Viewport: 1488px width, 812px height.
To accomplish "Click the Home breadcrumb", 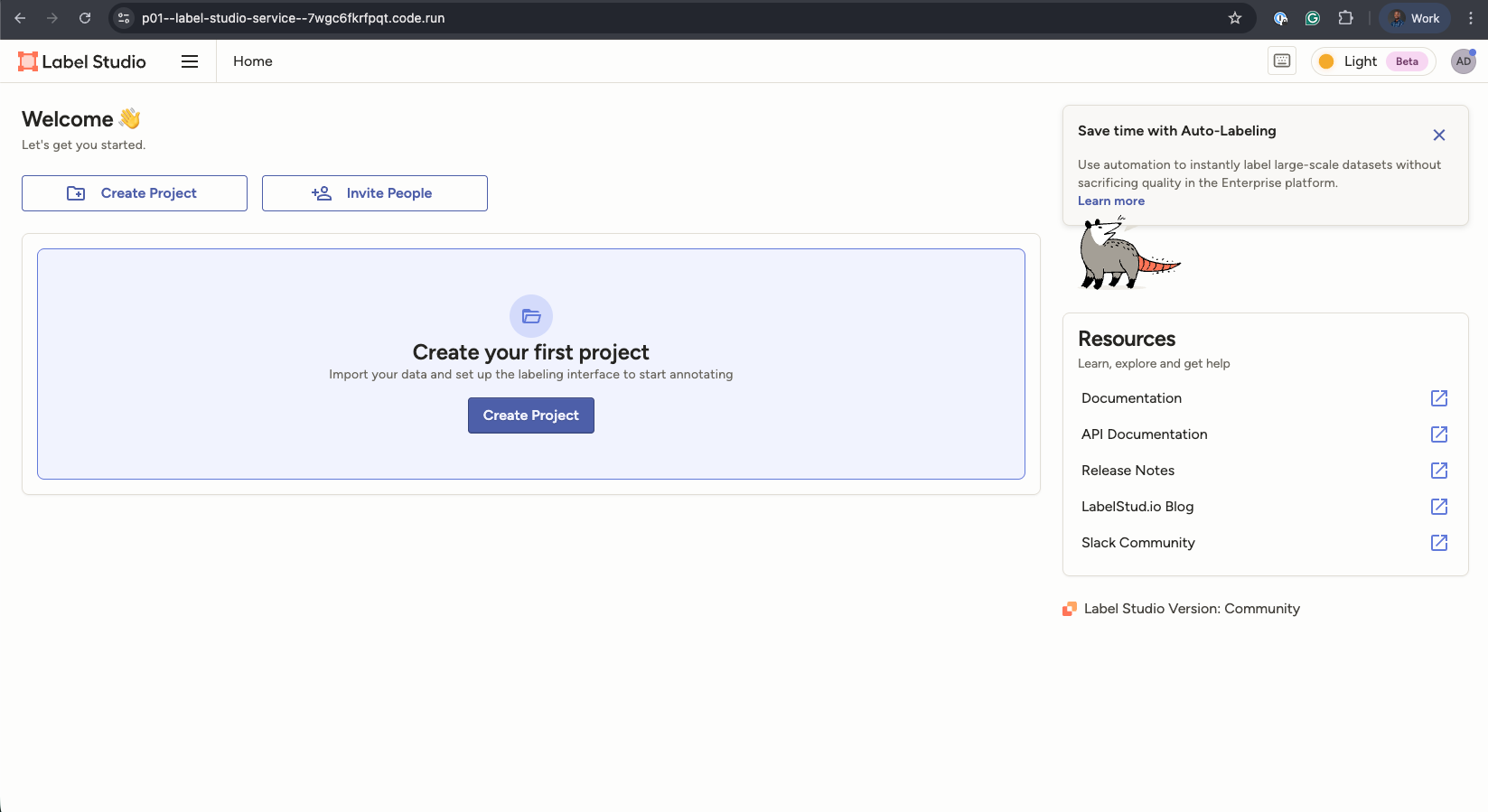I will coord(253,61).
